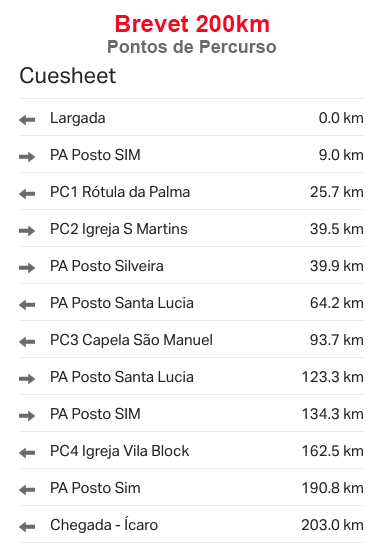
Task: Select PA Posto SIM at 134.3 km
Action: pos(191,414)
